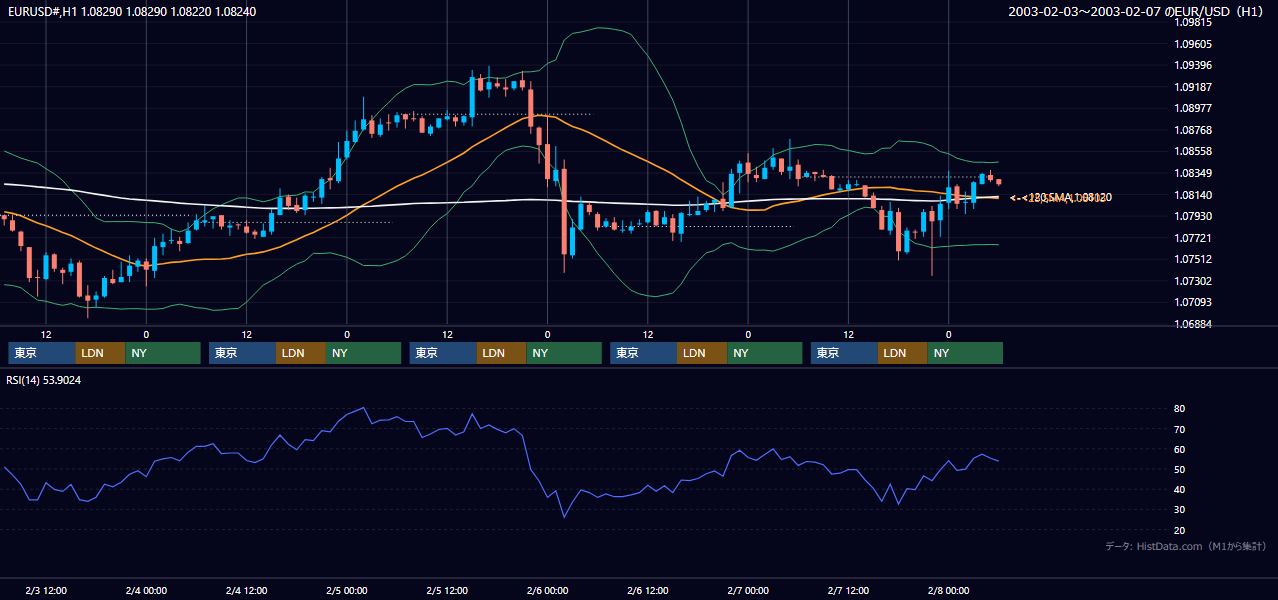1278x600 pixels.
Task: Click the 2/7 12:00 date label
Action: click(848, 590)
